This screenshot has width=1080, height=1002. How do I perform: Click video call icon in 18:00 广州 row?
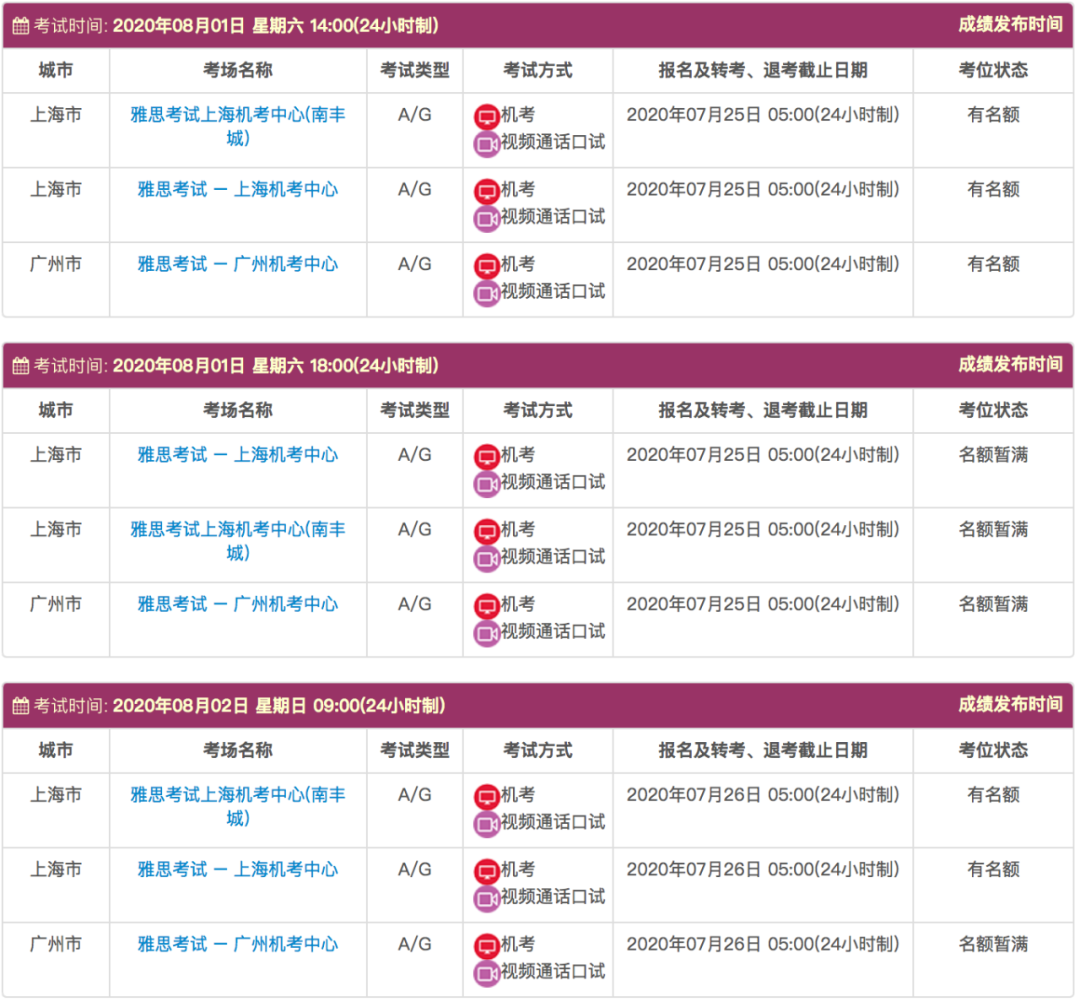pyautogui.click(x=487, y=634)
